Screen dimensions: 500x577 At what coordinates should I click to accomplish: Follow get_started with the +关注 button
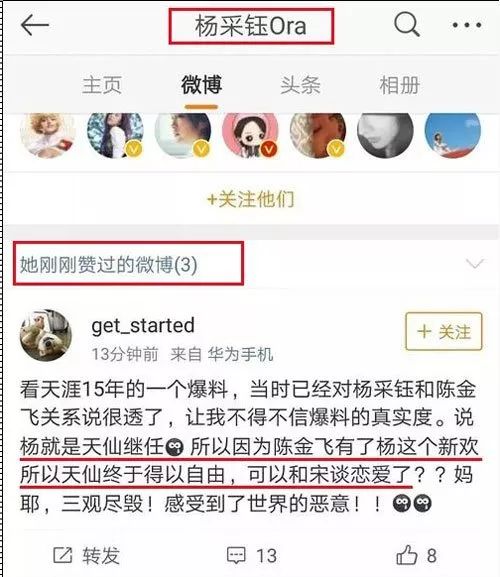coord(444,331)
